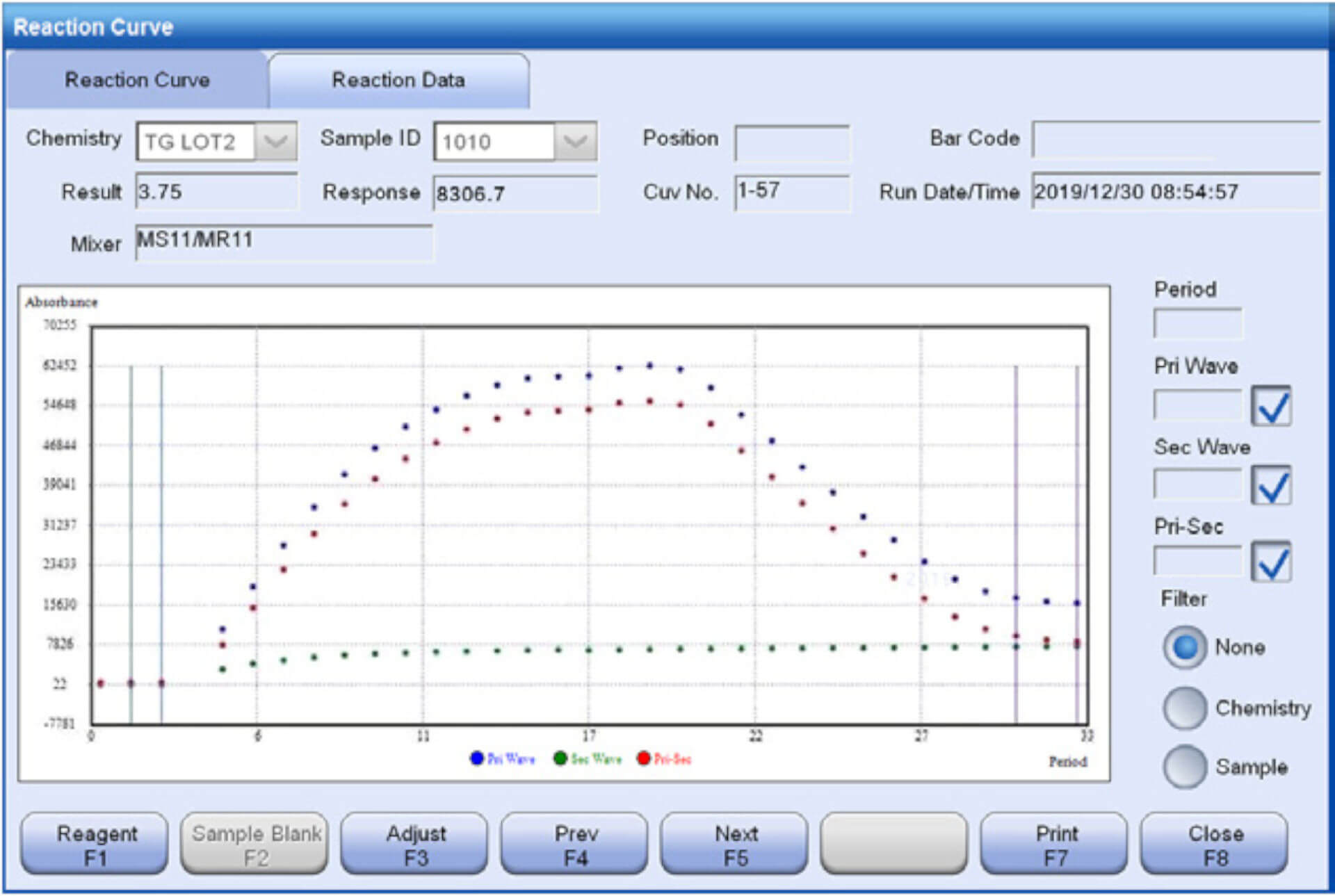Click the Period input field

[1197, 324]
